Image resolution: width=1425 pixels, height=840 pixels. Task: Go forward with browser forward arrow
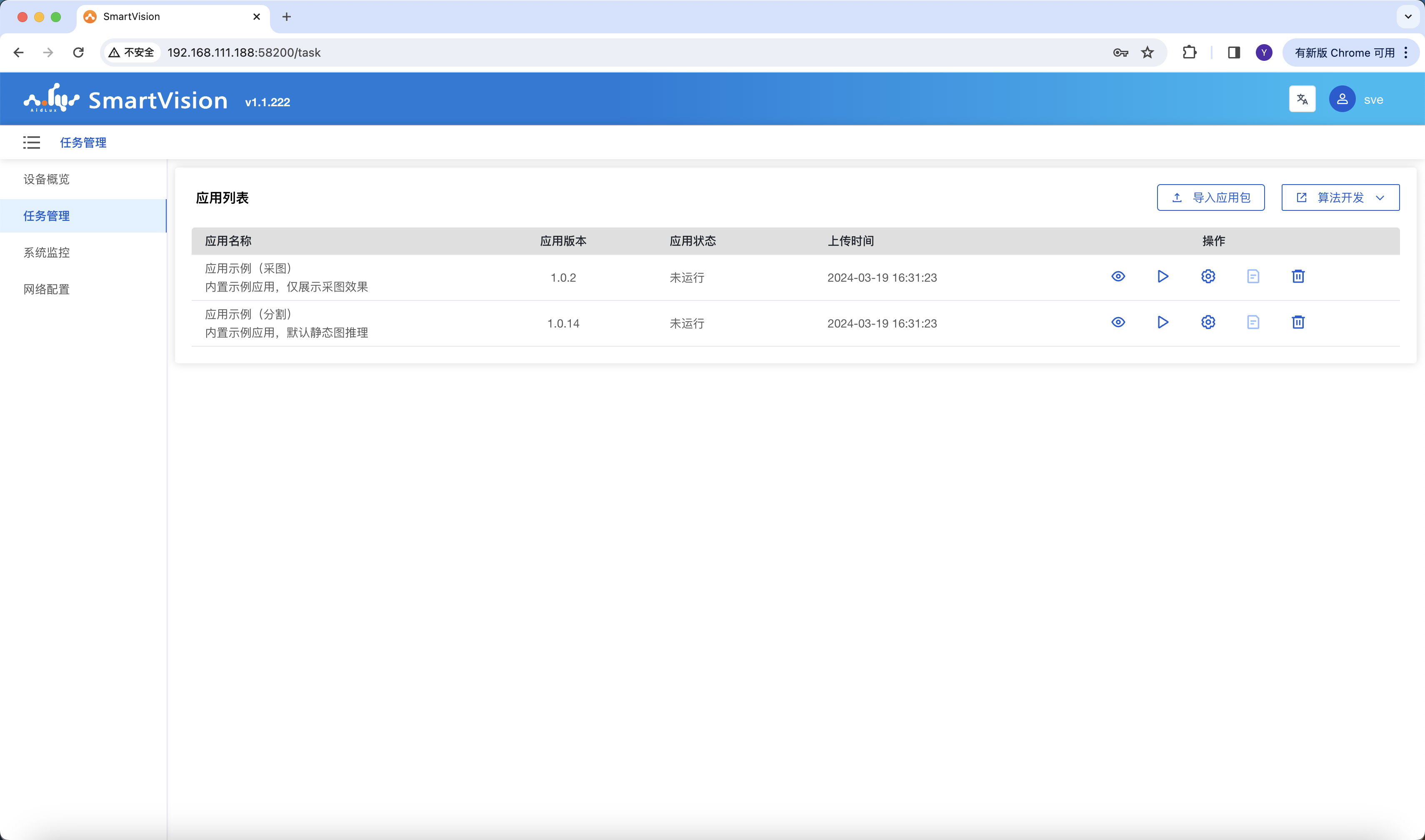coord(48,52)
